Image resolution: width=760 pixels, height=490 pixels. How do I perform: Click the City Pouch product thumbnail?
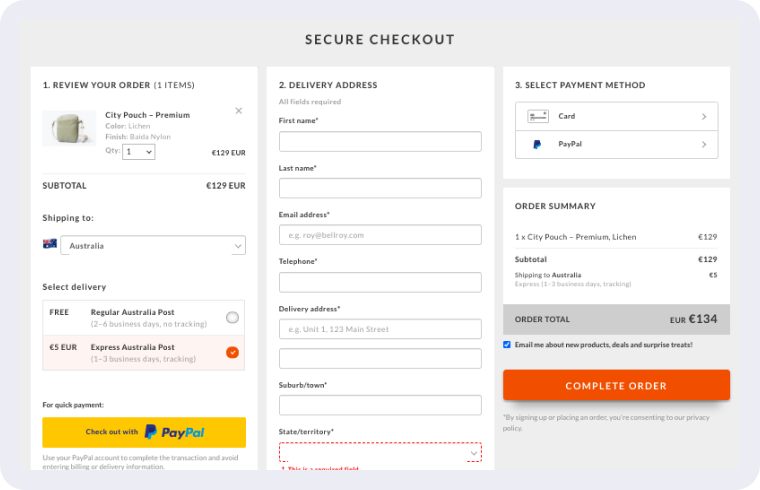click(69, 129)
